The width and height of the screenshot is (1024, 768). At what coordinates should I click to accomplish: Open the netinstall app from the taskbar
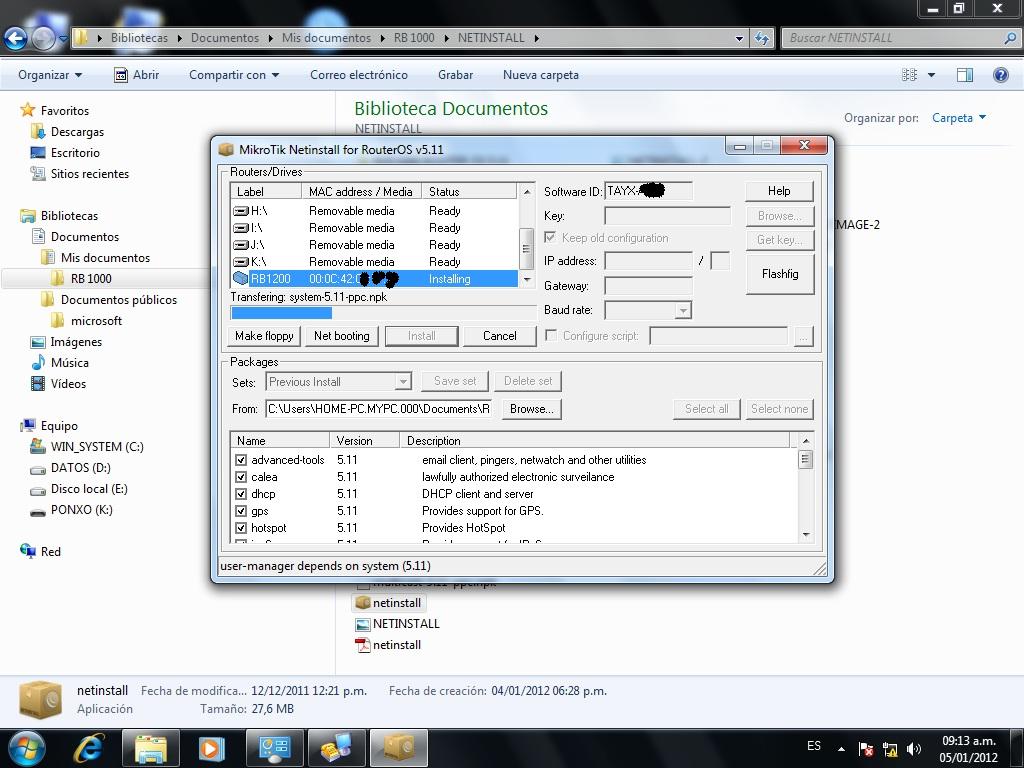point(398,747)
